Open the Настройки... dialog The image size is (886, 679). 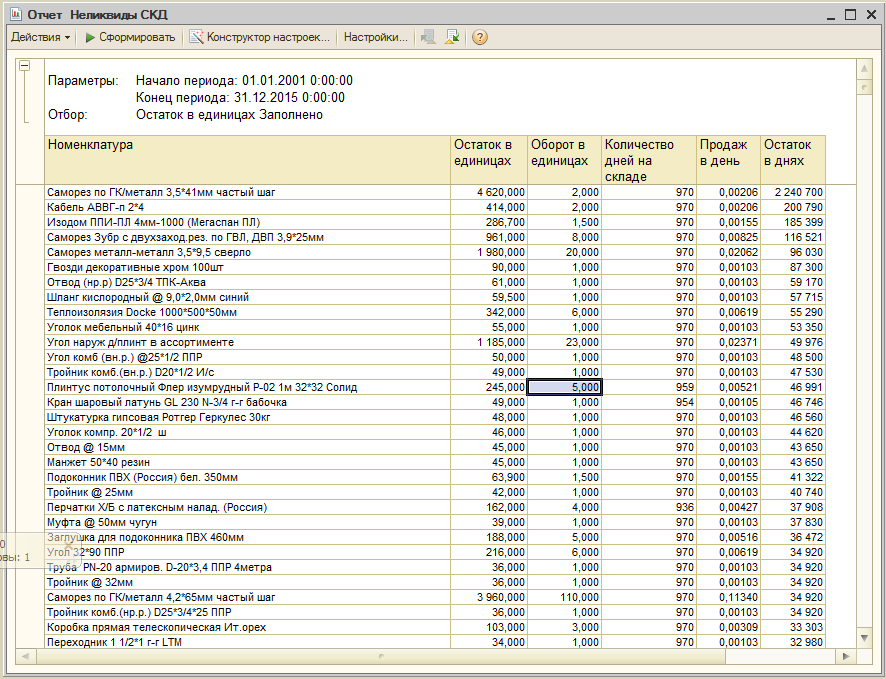[x=376, y=37]
